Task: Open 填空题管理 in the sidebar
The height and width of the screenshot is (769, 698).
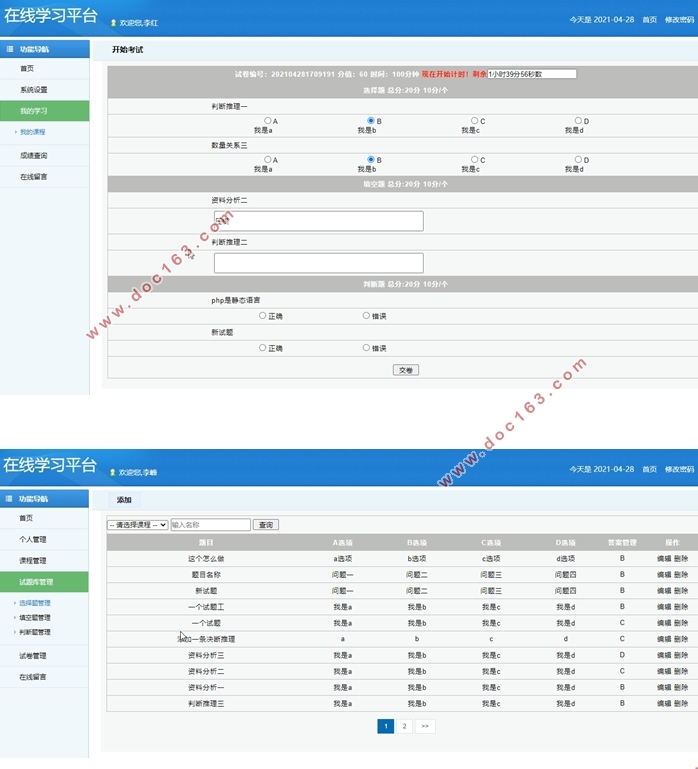Action: tap(35, 617)
